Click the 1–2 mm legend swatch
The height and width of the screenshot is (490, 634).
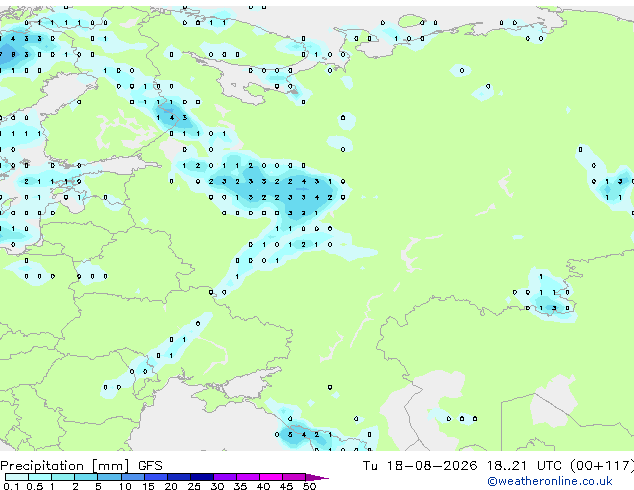(63, 477)
